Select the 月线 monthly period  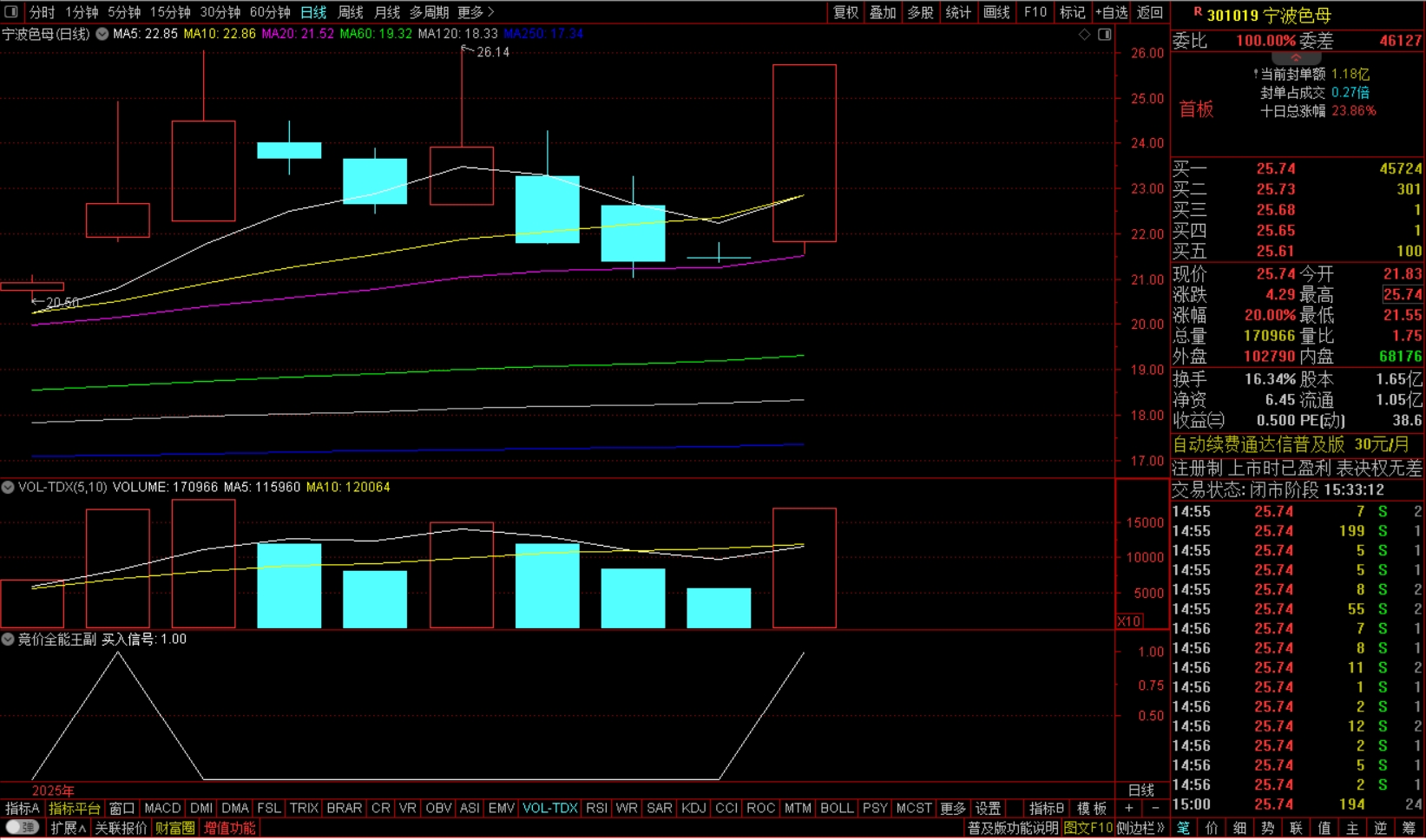387,12
